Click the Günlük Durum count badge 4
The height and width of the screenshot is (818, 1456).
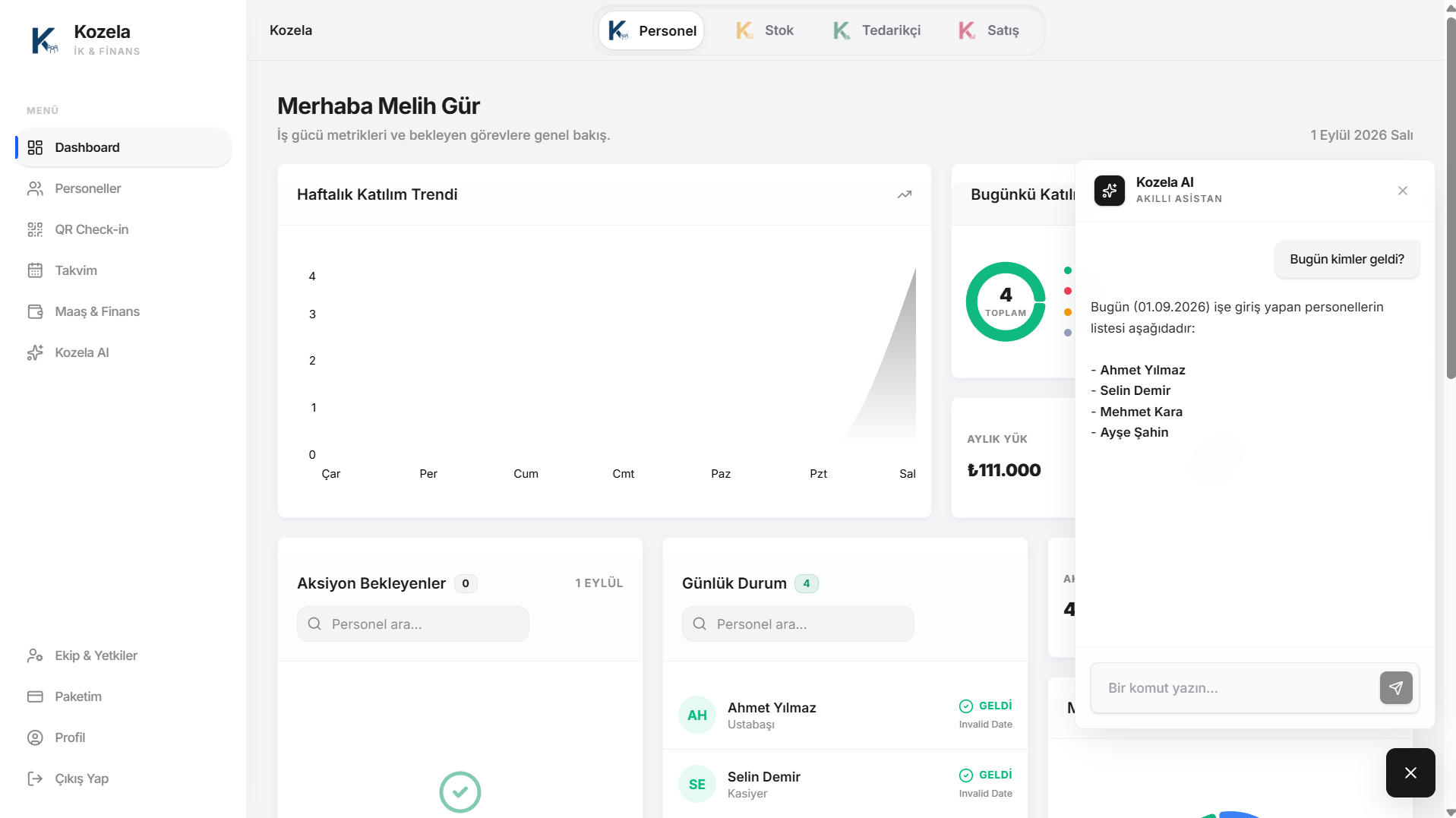[806, 583]
